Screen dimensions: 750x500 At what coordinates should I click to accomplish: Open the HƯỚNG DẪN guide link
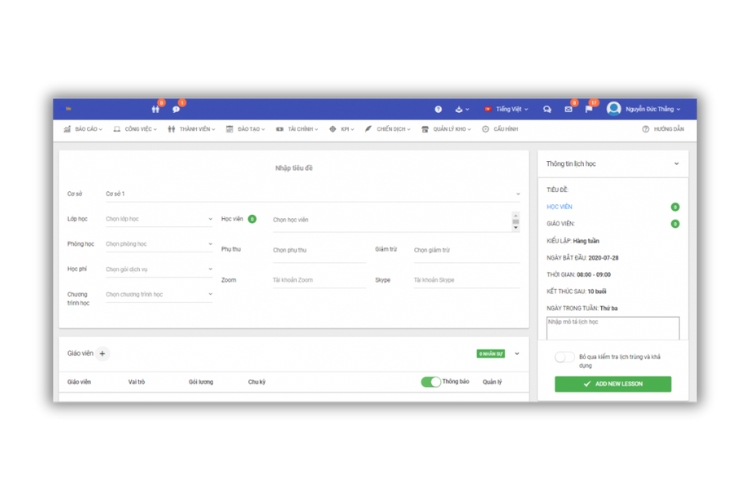[x=663, y=129]
